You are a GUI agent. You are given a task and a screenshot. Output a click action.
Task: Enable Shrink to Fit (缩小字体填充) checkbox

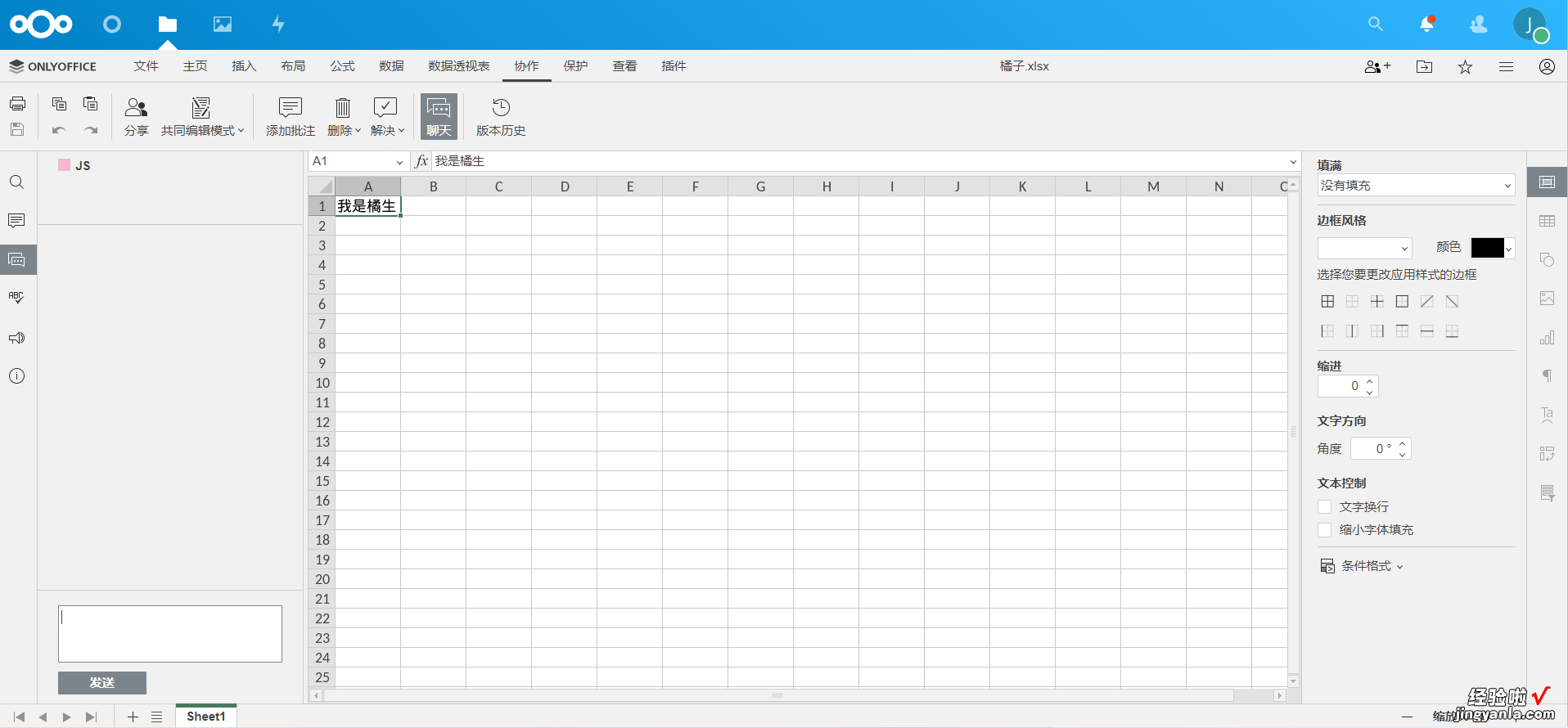[1324, 530]
